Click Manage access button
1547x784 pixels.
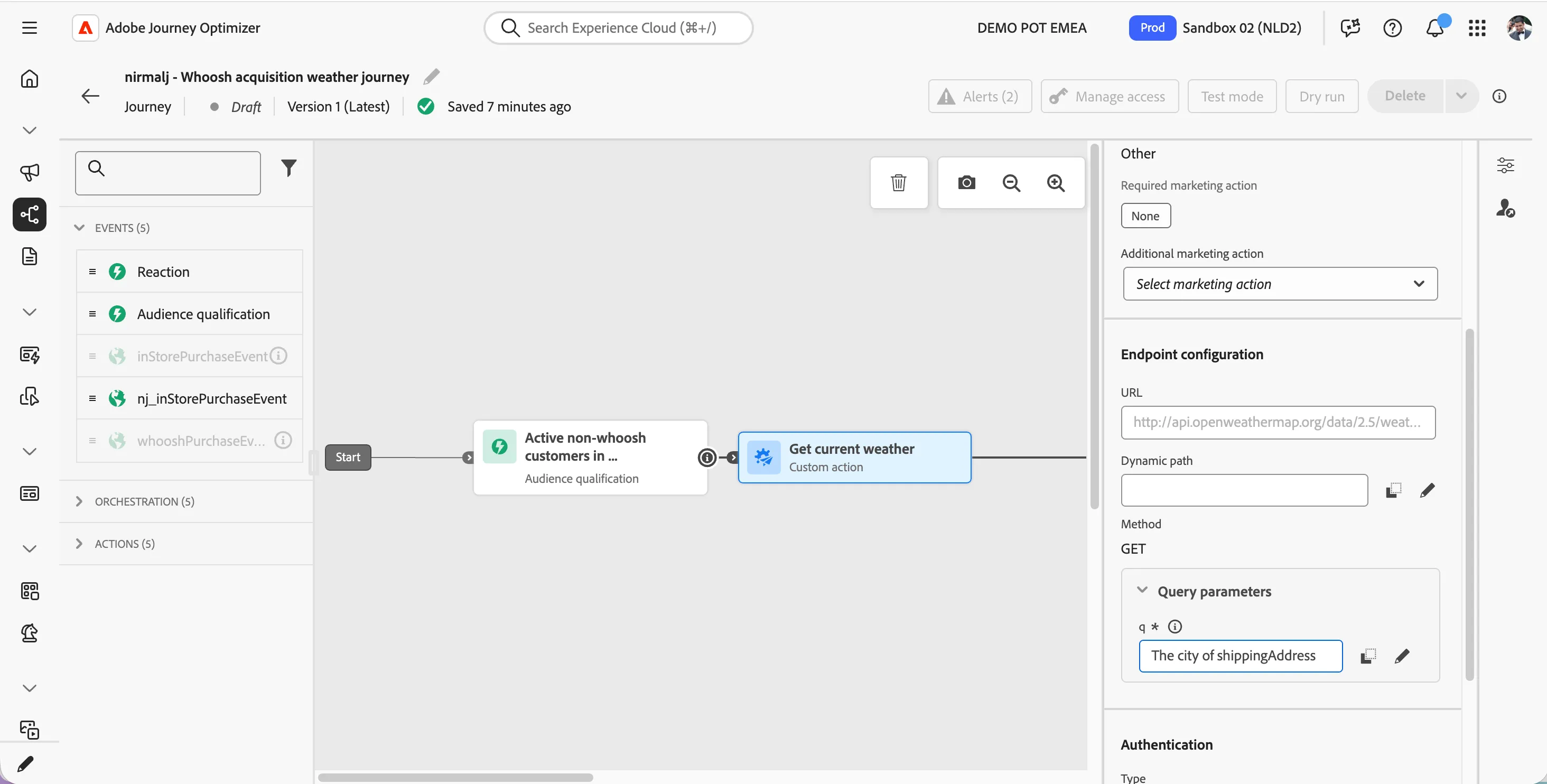(x=1109, y=96)
